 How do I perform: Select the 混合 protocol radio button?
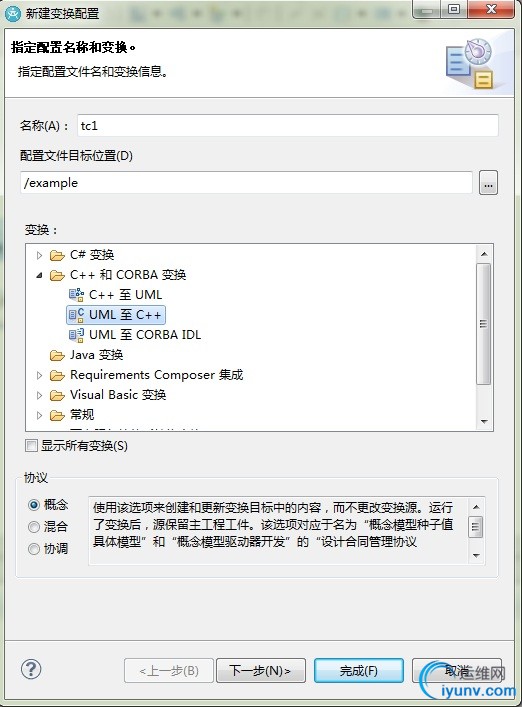[x=34, y=526]
